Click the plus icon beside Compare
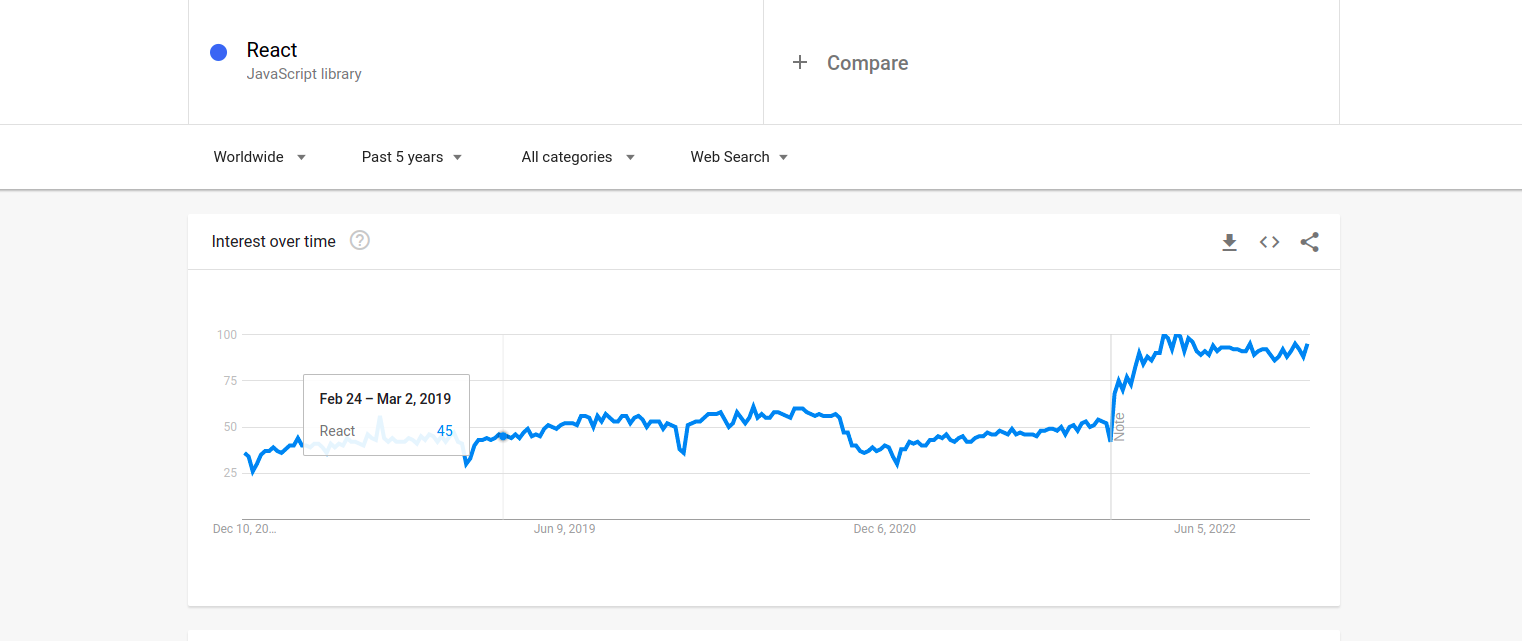 (x=800, y=63)
